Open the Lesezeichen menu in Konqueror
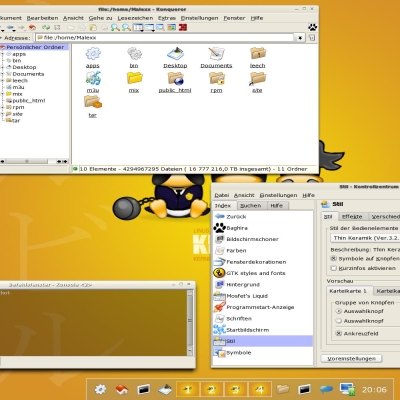This screenshot has height=400, width=400. 135,18
